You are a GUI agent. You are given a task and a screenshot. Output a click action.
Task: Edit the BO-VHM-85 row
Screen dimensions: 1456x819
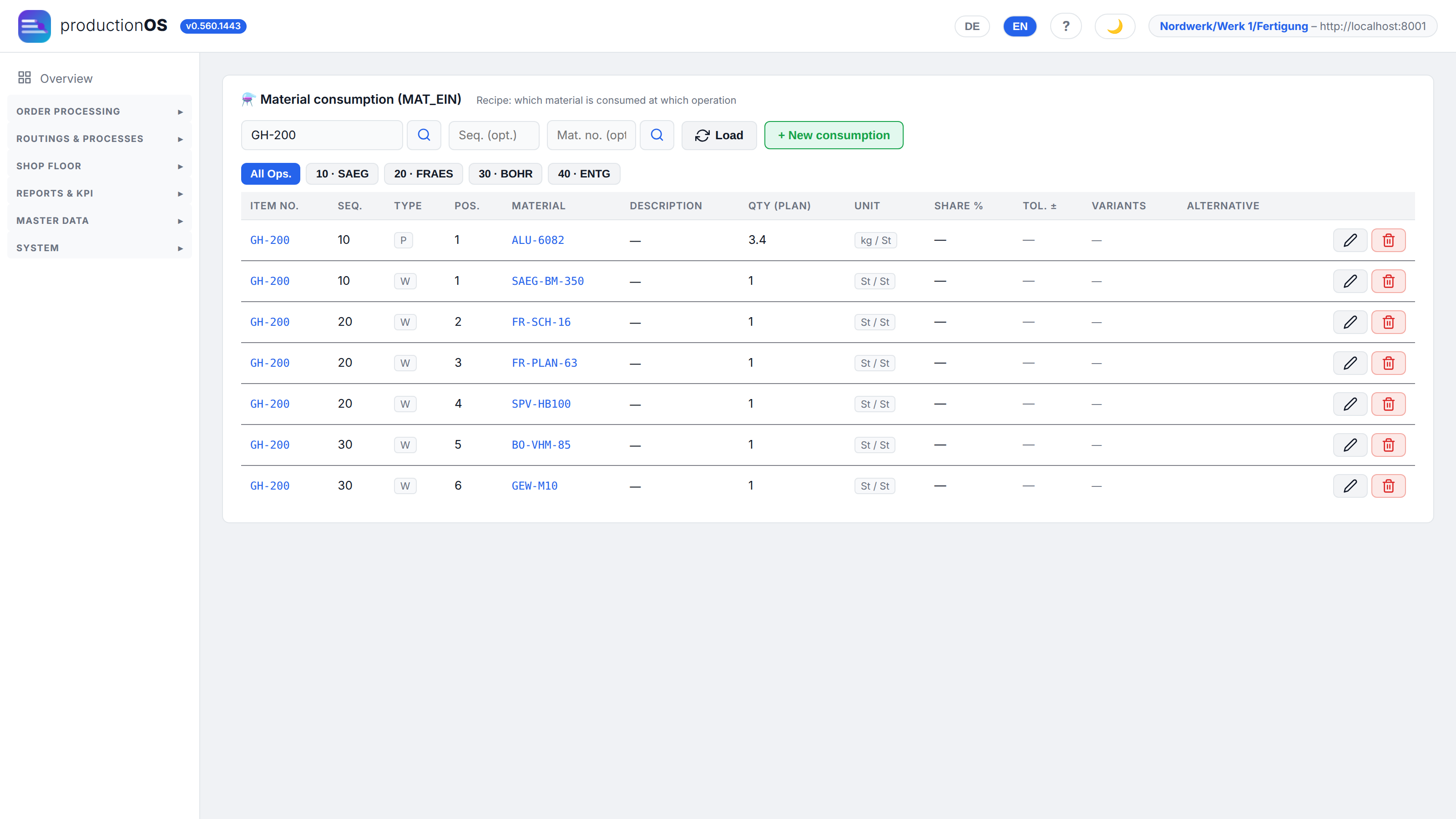(1350, 445)
